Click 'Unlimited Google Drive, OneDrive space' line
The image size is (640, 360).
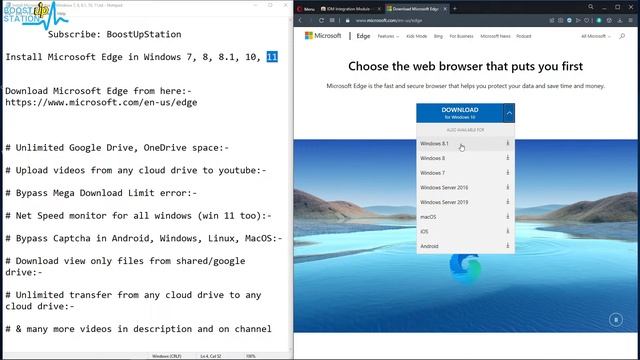(117, 148)
